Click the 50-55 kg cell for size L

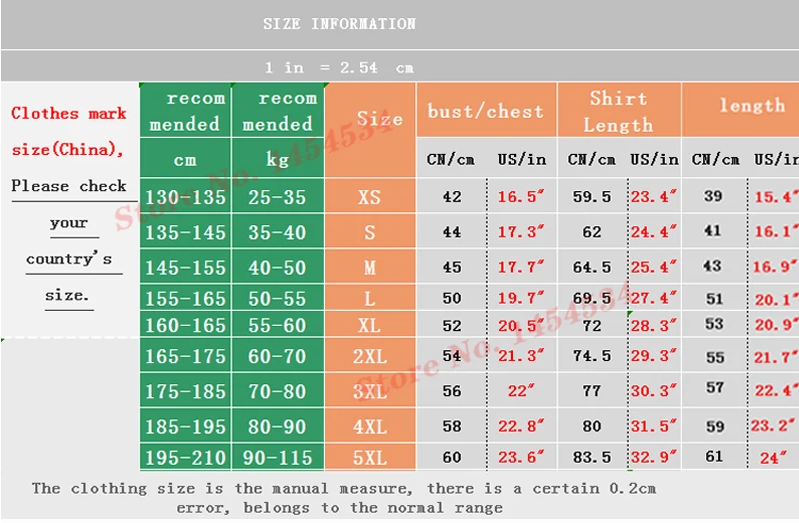point(278,298)
